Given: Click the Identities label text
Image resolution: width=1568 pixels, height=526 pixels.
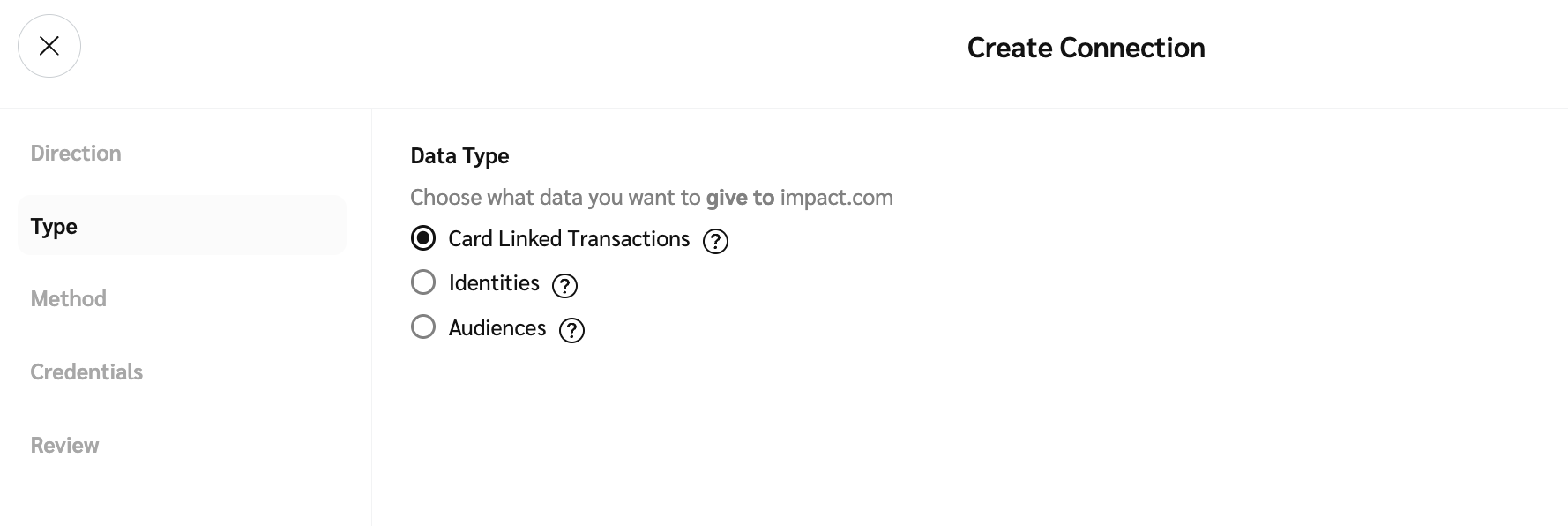Looking at the screenshot, I should click(494, 283).
